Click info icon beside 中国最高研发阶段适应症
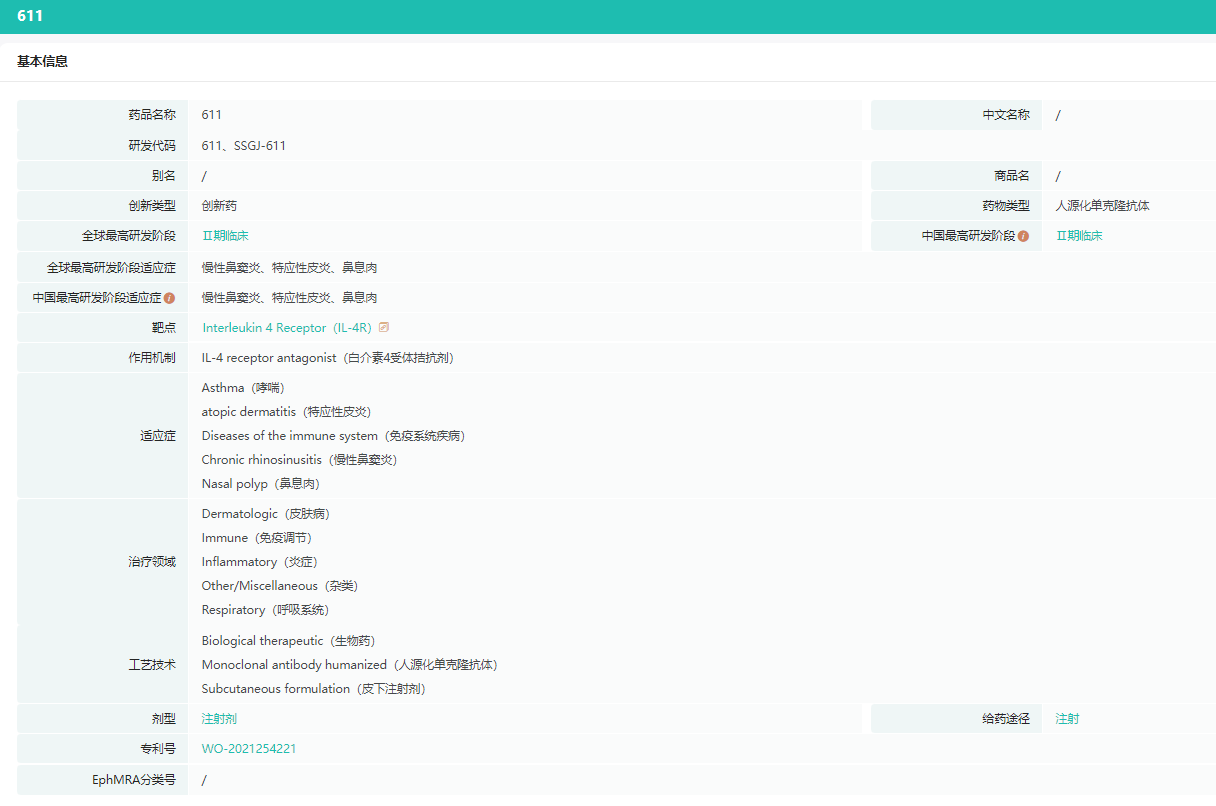Viewport: 1216px width, 806px height. tap(169, 297)
